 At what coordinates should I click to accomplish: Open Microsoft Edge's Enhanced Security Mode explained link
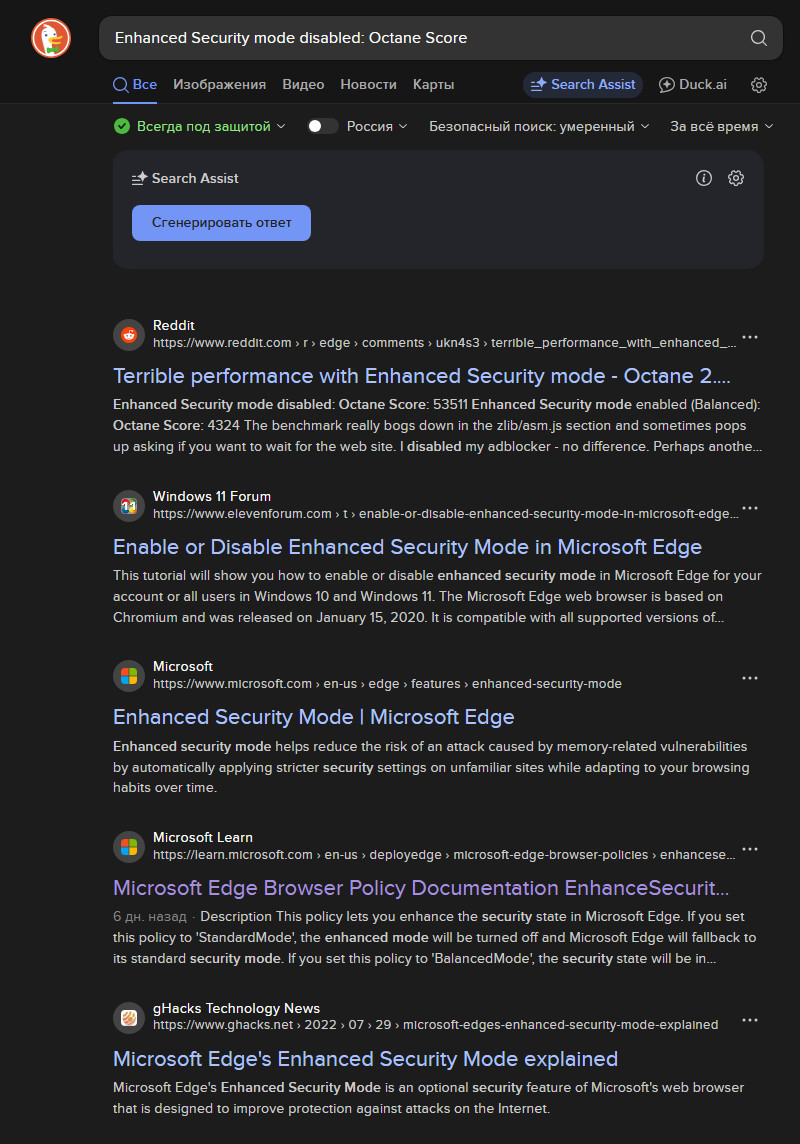coord(365,1059)
